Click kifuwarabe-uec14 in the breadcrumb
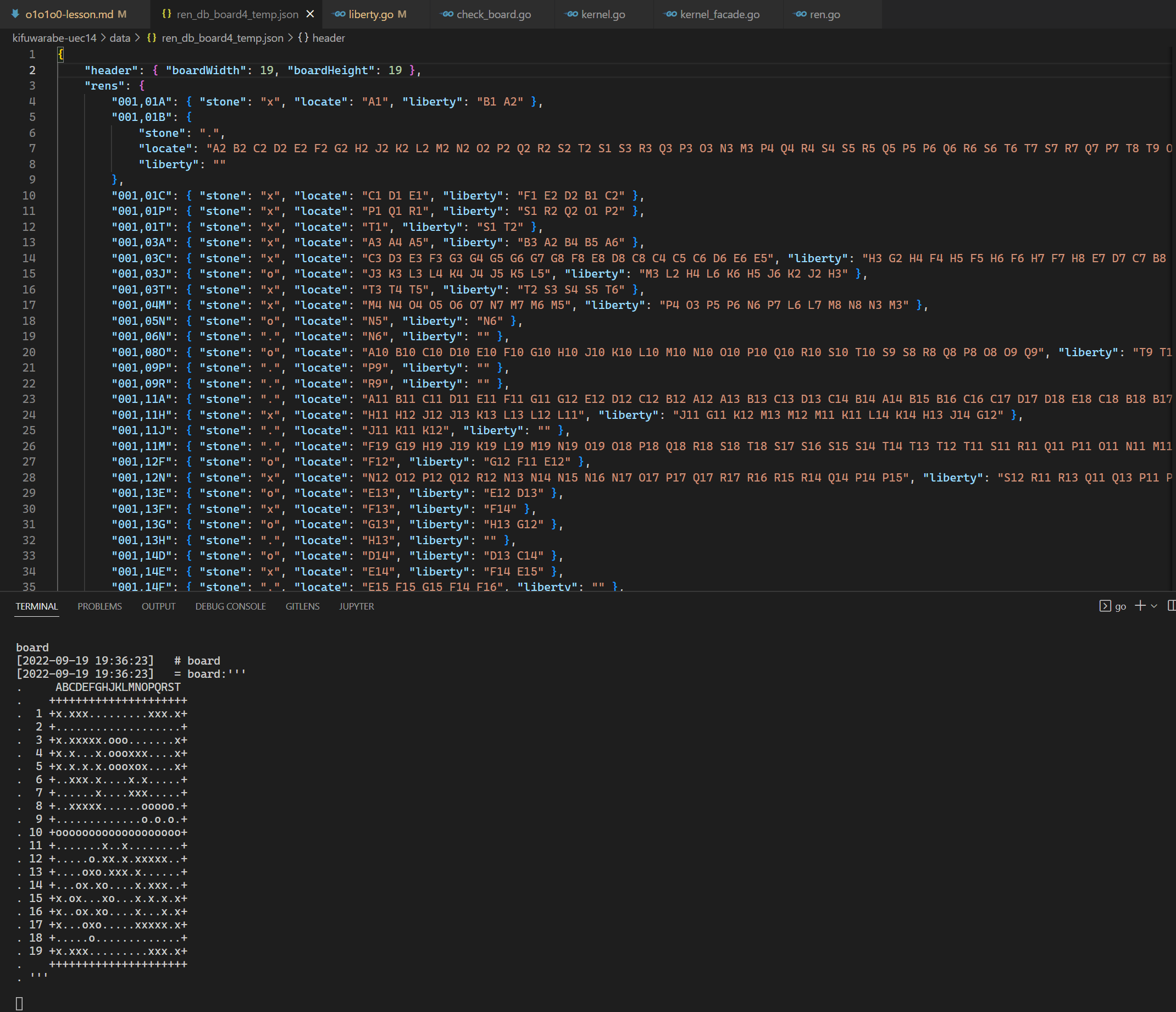This screenshot has height=1012, width=1176. coord(54,38)
